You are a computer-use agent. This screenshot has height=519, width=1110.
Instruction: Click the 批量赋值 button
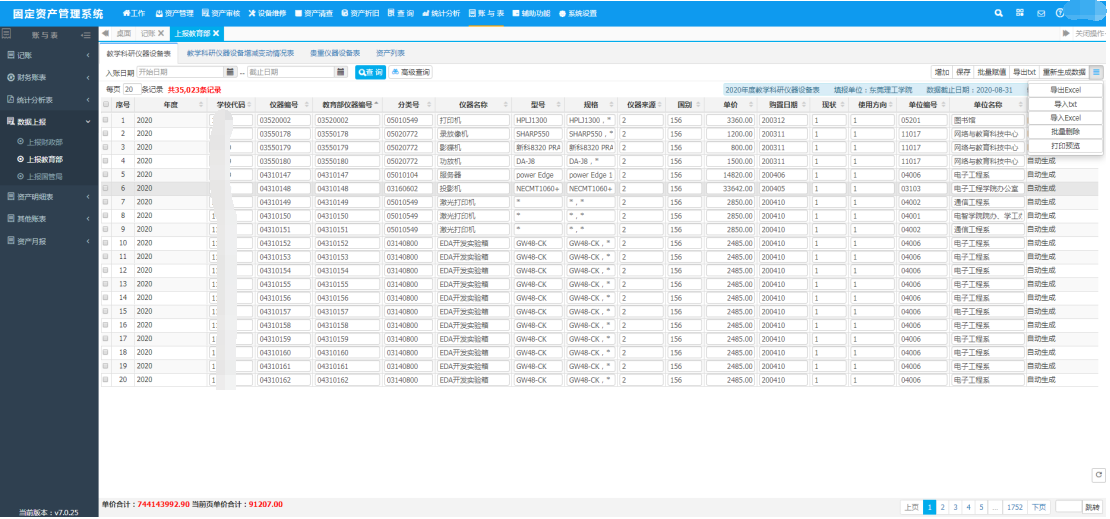991,72
